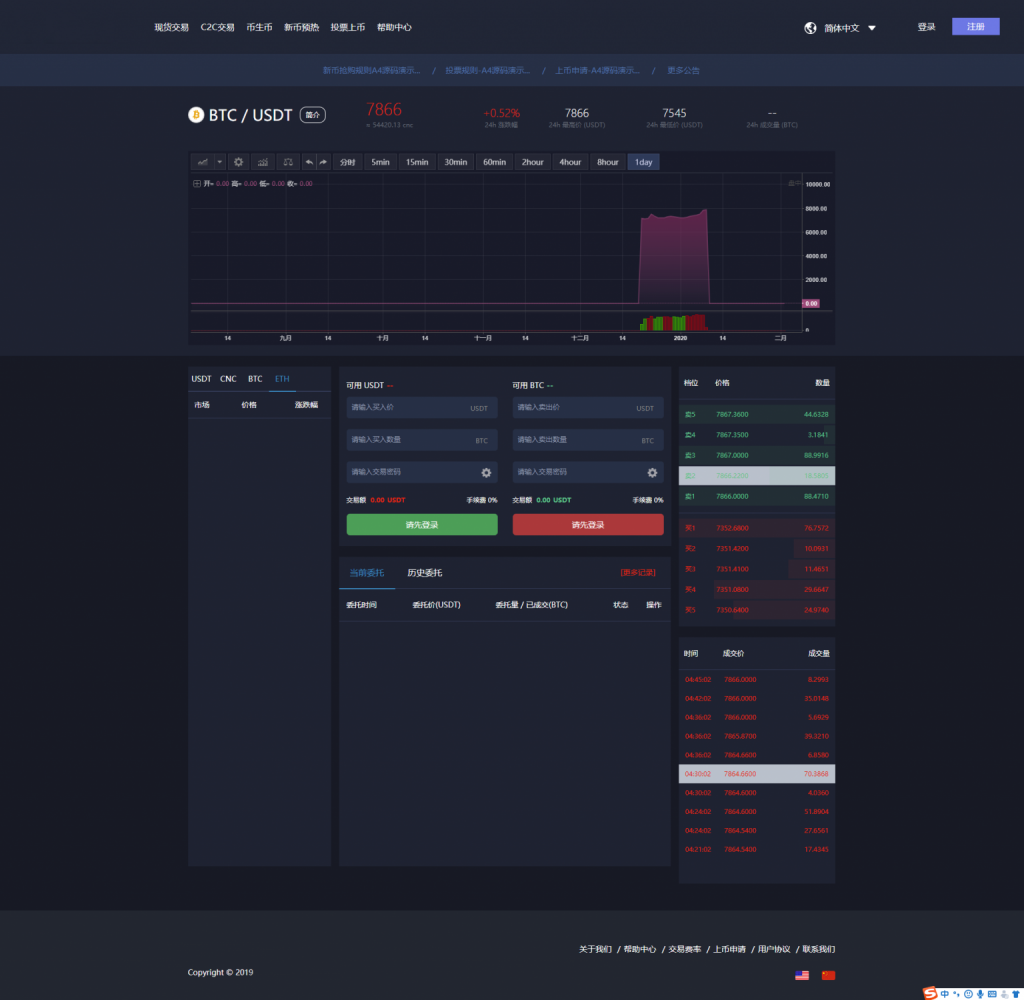The height and width of the screenshot is (1000, 1024).
Task: Undo last chart action arrow
Action: click(309, 162)
